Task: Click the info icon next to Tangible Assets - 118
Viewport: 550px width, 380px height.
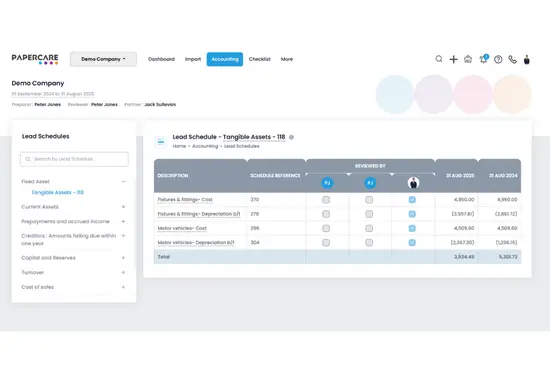Action: pyautogui.click(x=291, y=137)
